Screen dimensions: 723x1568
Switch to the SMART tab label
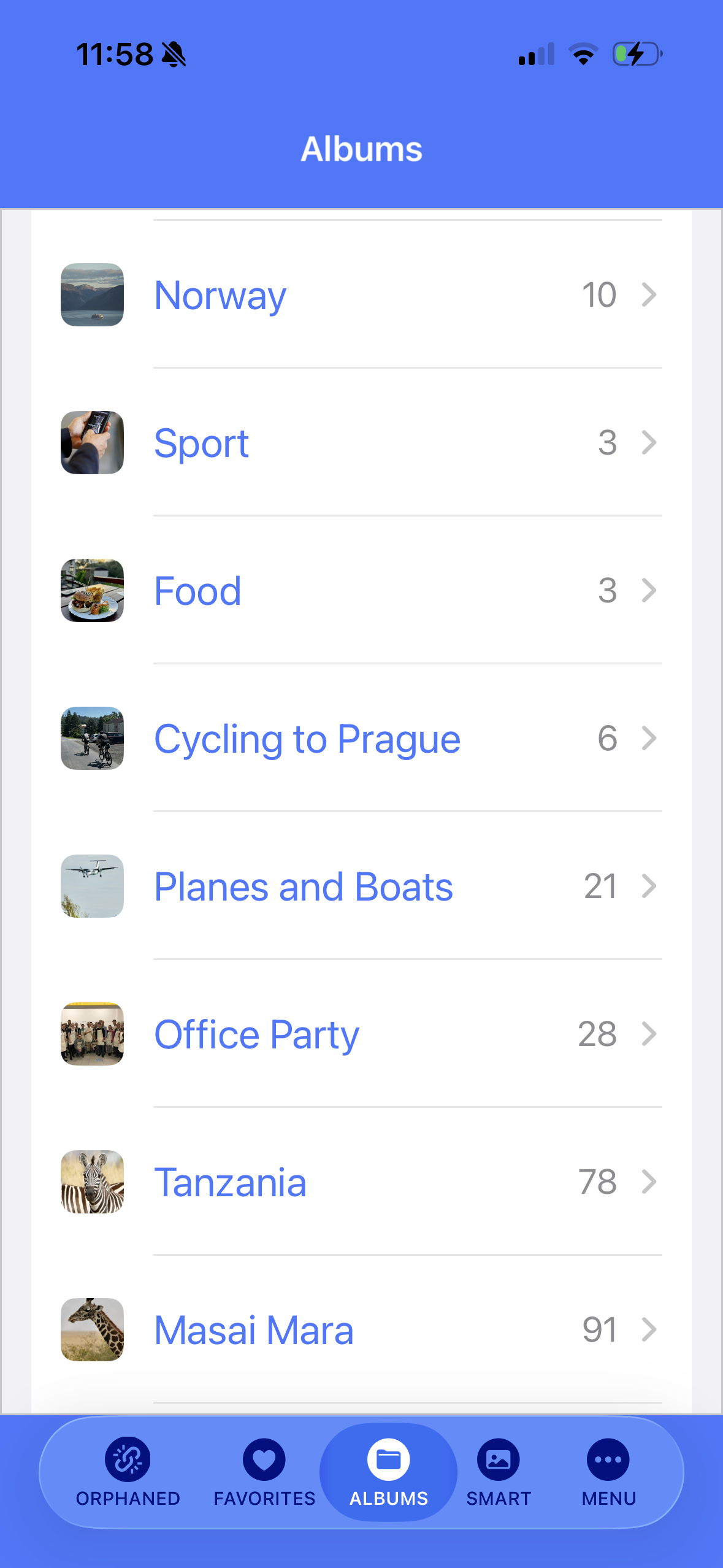499,1499
